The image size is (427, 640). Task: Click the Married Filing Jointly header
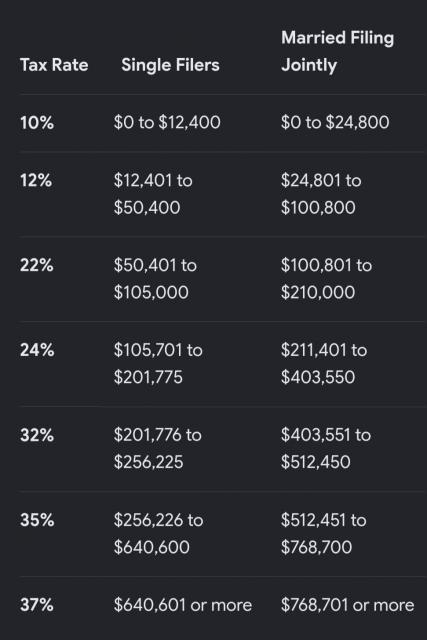click(x=338, y=51)
